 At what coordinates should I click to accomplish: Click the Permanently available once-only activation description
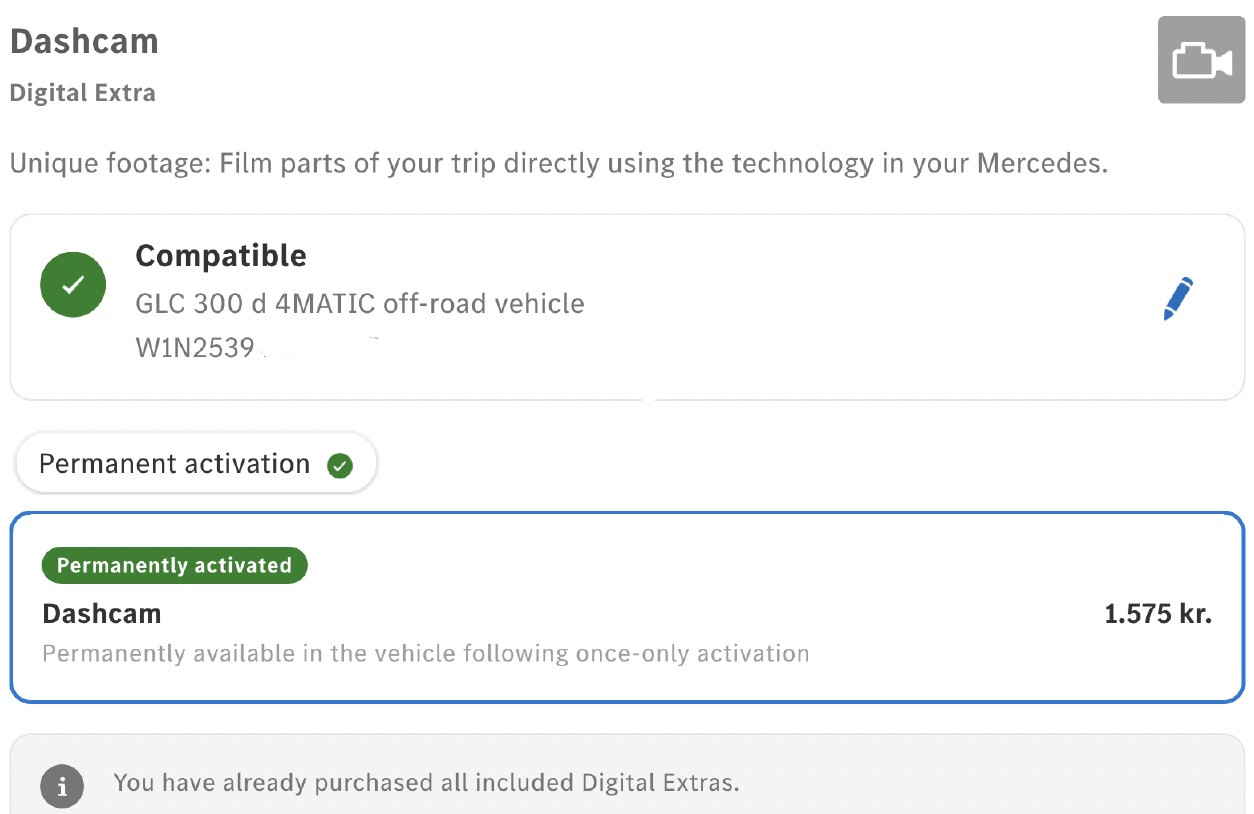pos(426,654)
